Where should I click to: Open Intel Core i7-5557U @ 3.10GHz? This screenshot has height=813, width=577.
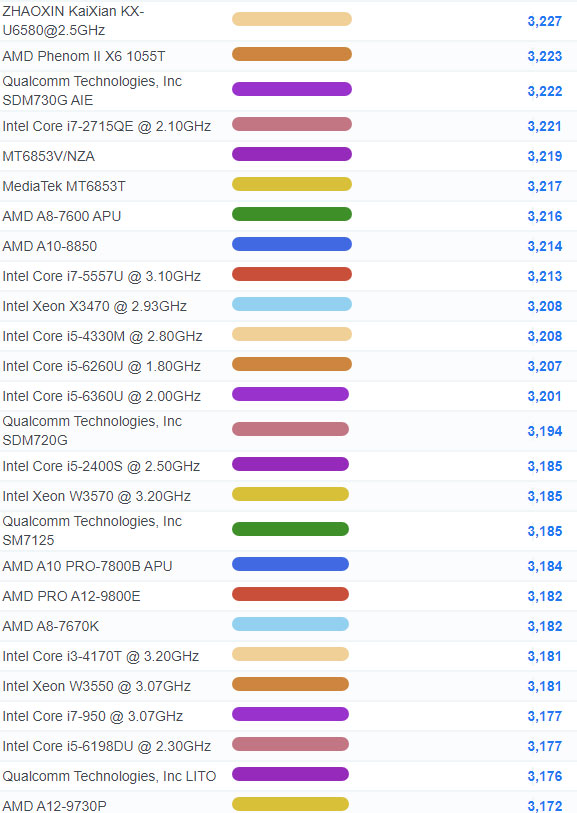coord(102,276)
